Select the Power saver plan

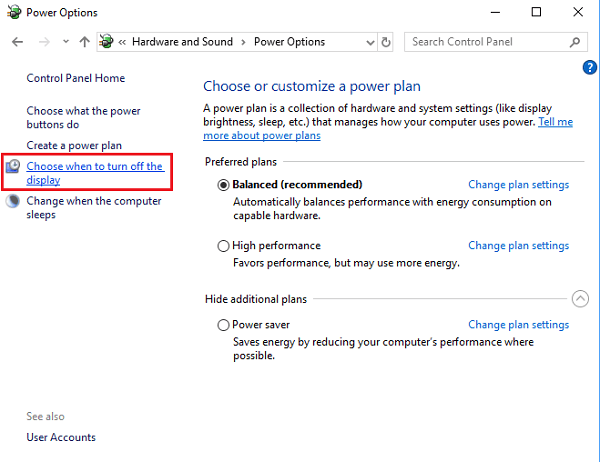pos(223,325)
